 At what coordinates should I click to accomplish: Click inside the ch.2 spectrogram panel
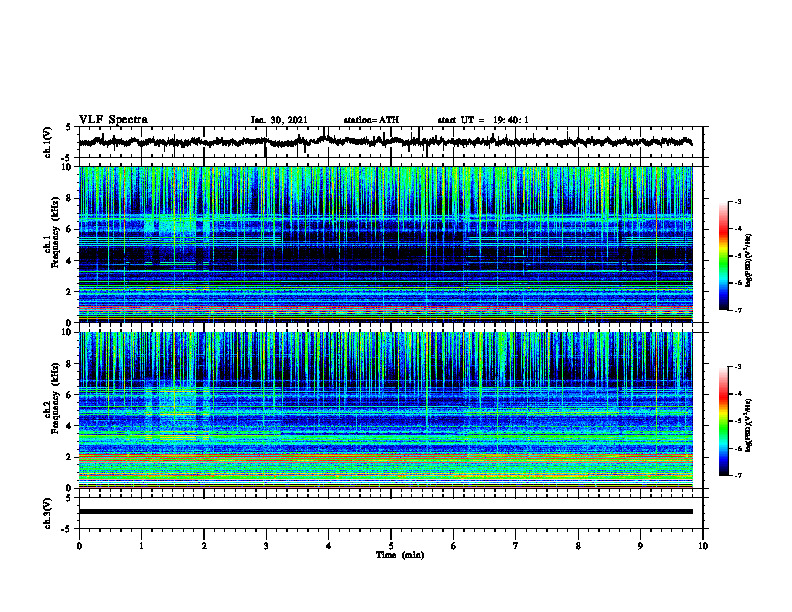[385, 410]
